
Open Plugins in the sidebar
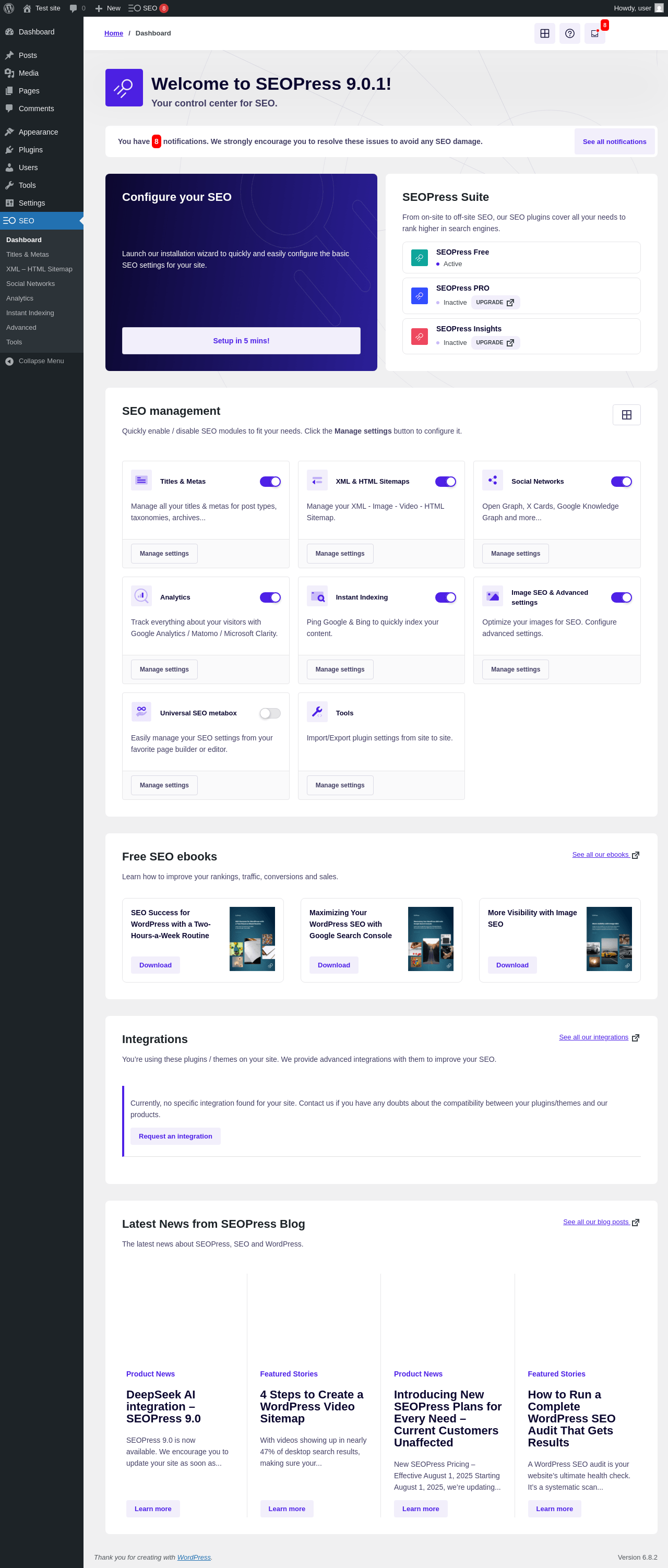[41, 150]
